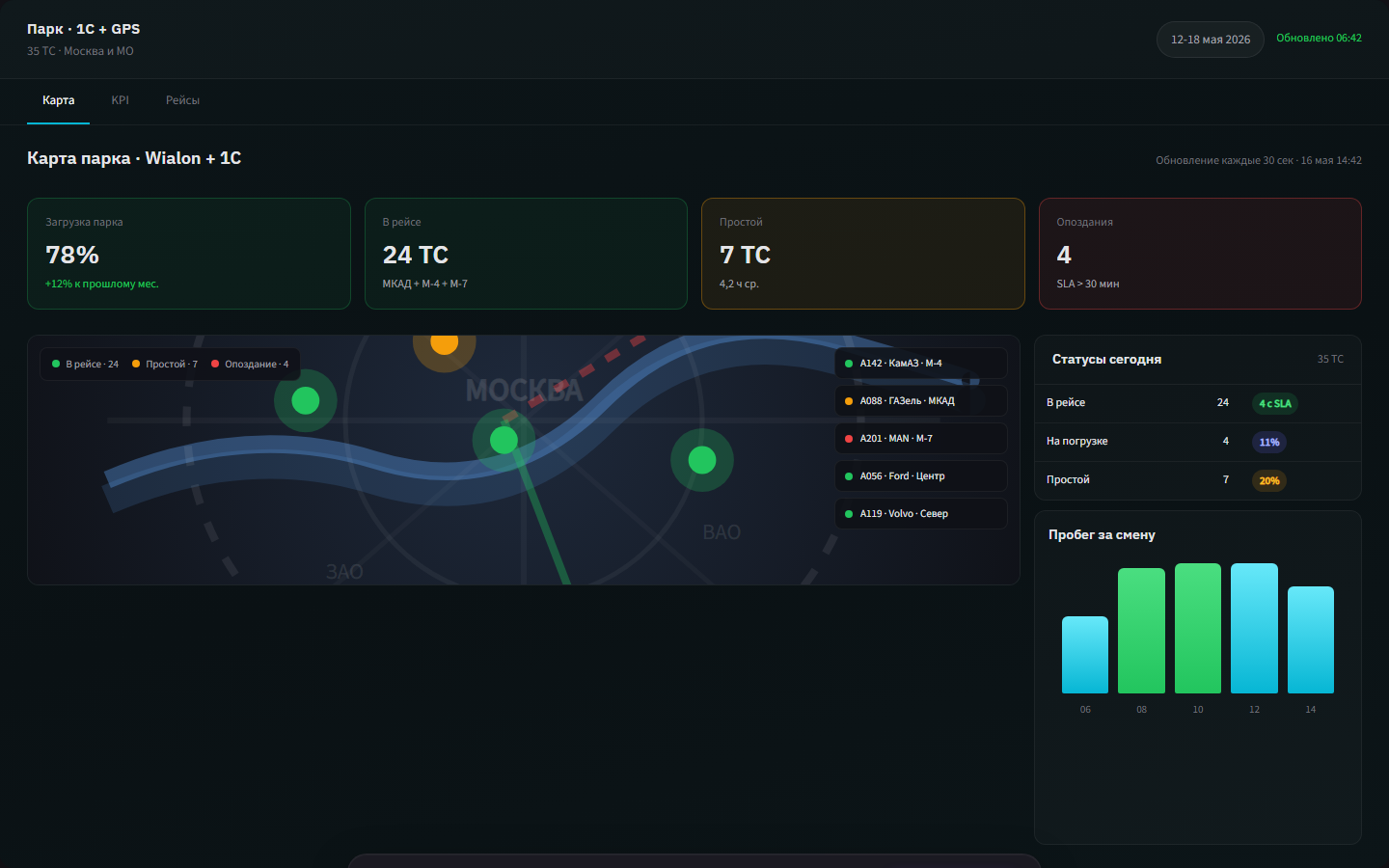Image resolution: width=1389 pixels, height=868 pixels.
Task: Click the 14 hour bar in Пробег за смену
Action: 1311,640
